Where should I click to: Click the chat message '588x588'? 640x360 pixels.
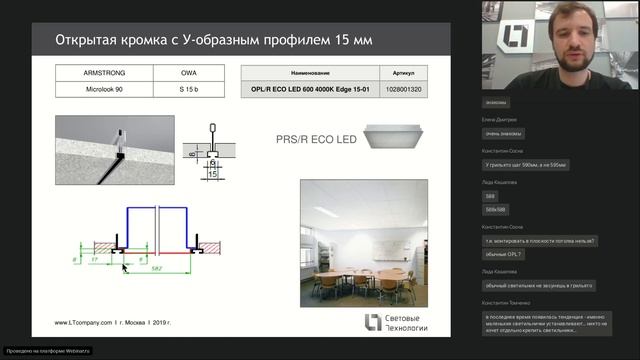496,210
